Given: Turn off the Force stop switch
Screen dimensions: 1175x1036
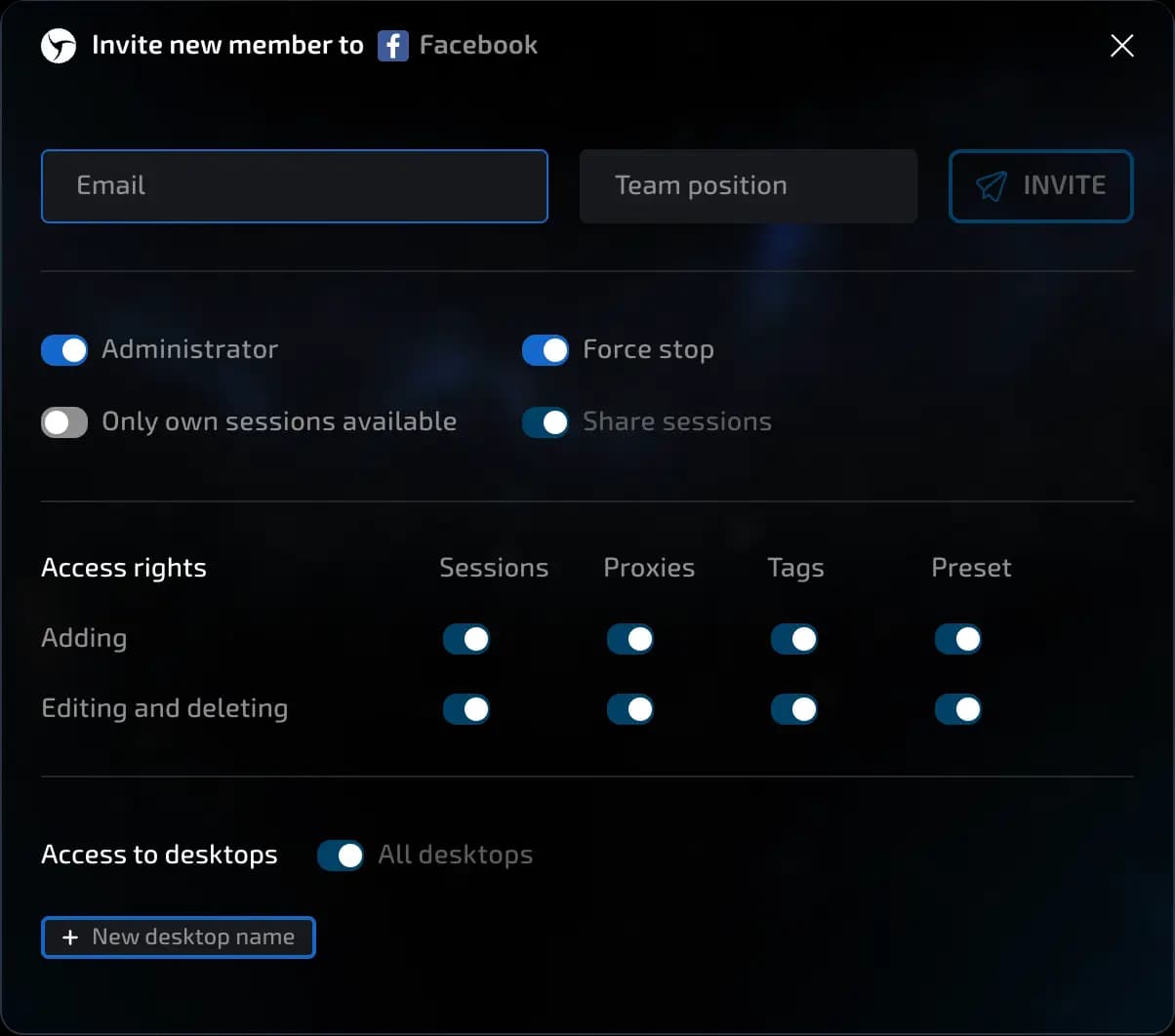Looking at the screenshot, I should coord(546,350).
